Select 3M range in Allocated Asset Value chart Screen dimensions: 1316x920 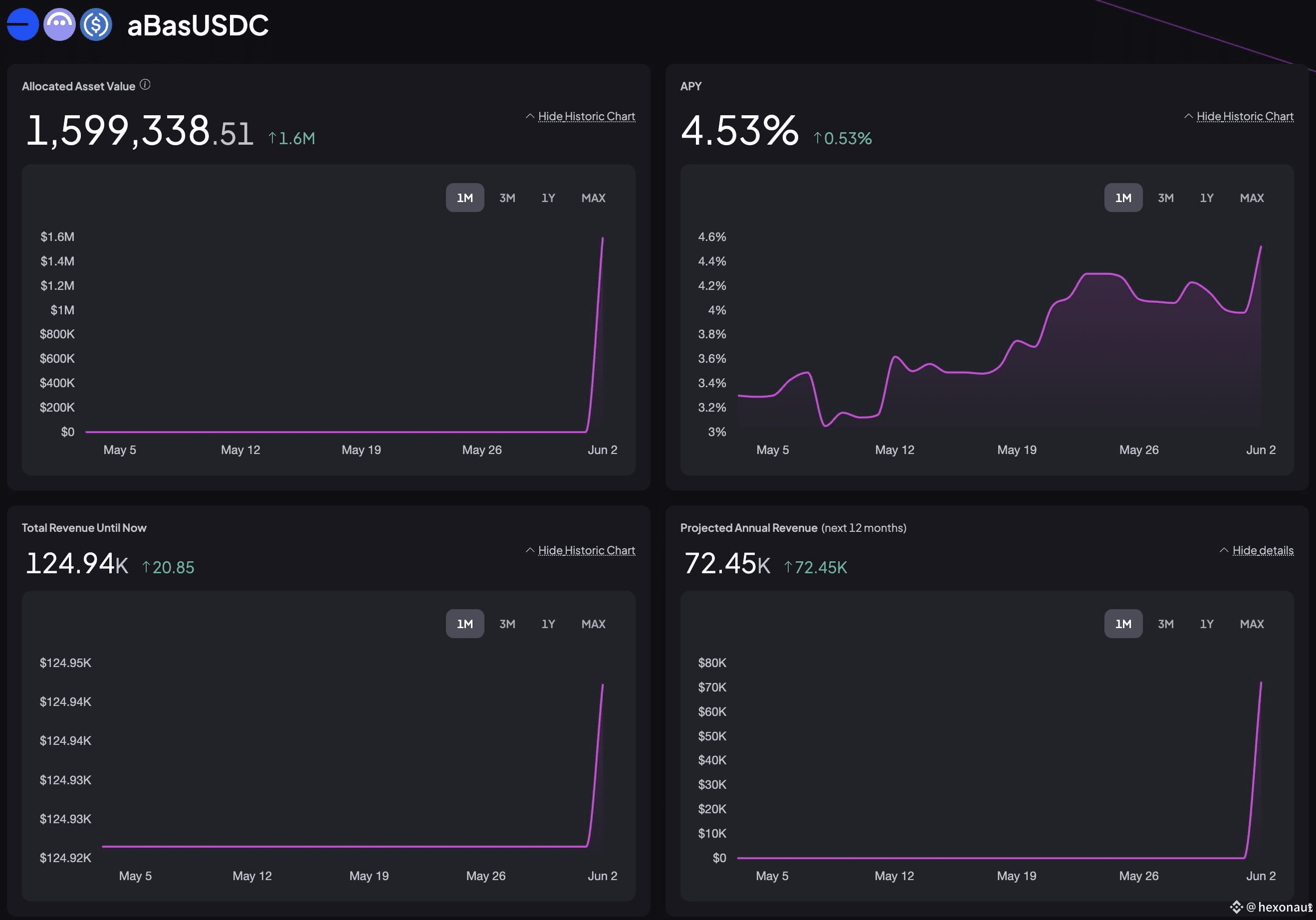tap(507, 198)
